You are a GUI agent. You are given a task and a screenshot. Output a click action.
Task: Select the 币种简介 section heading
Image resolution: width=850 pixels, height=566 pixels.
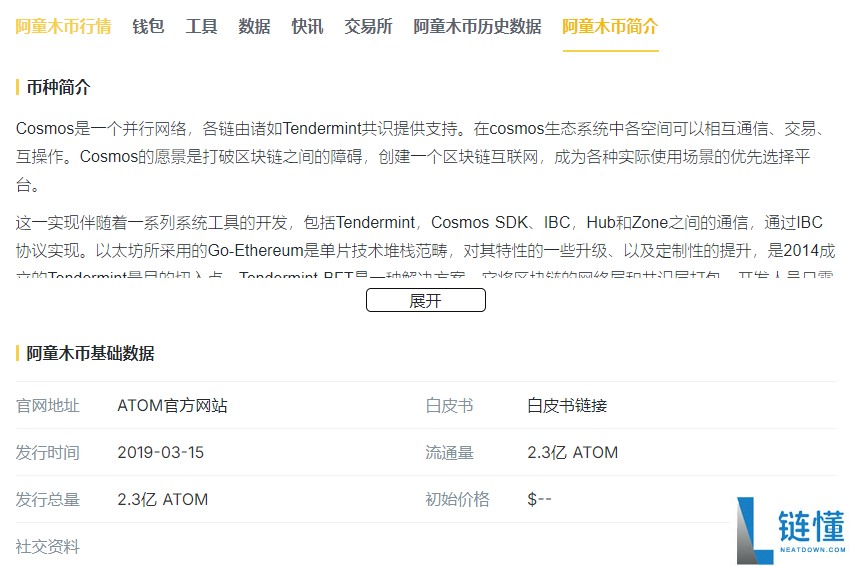click(x=58, y=87)
